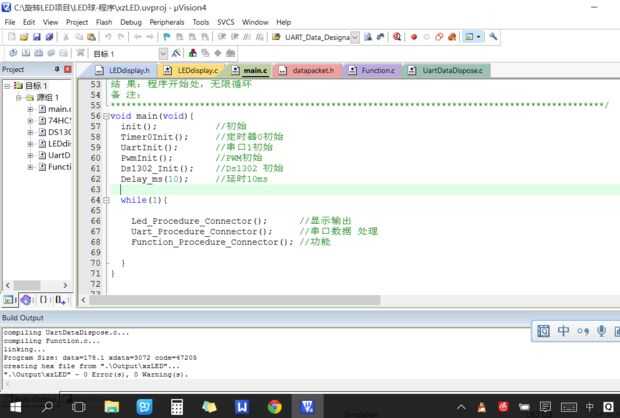Open the Configuration wrench icon
This screenshot has height=418, width=620.
[493, 37]
